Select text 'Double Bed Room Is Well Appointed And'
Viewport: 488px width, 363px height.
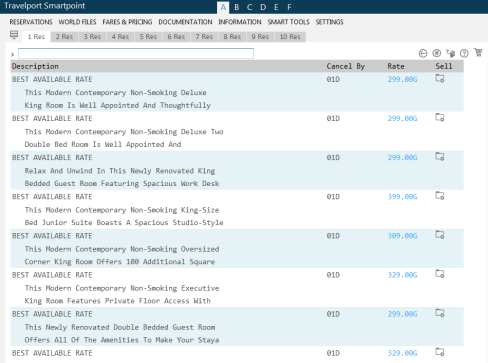point(103,144)
